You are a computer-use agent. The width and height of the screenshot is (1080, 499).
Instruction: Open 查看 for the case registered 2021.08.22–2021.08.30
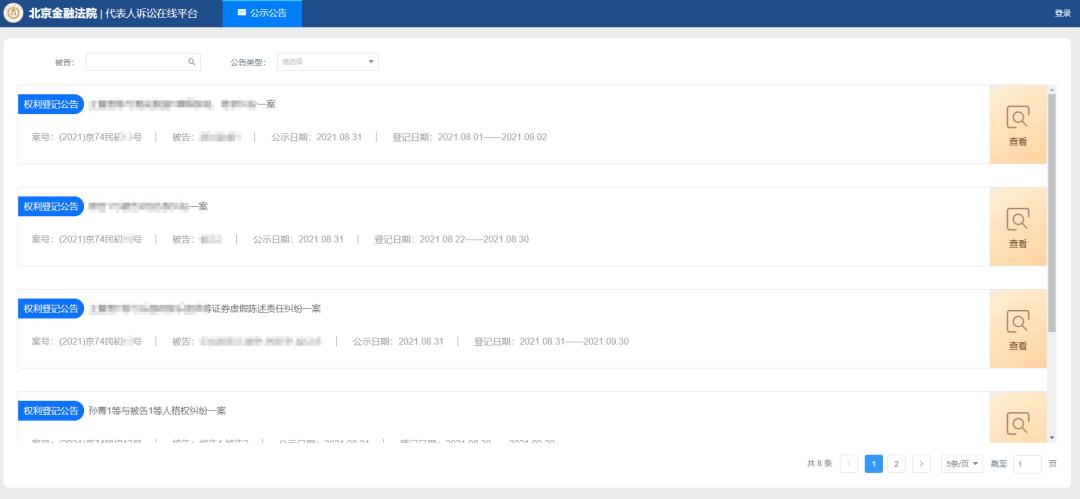coord(1017,227)
